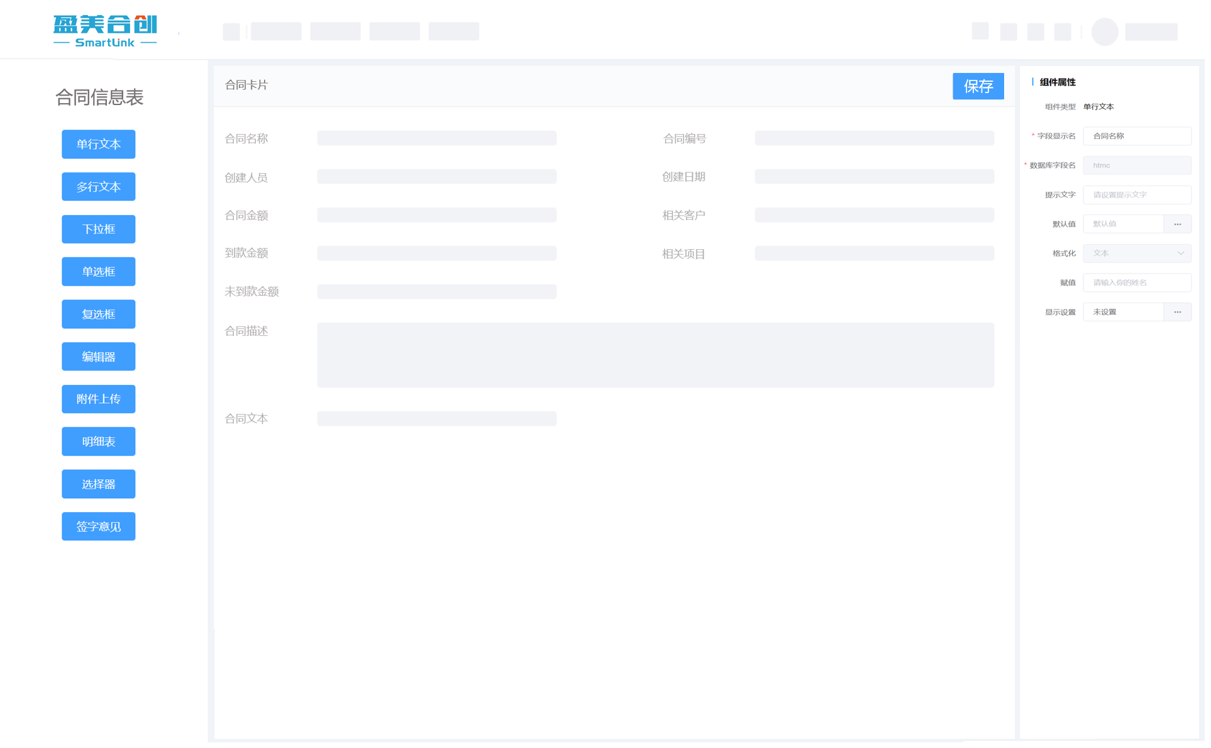This screenshot has height=748, width=1211.
Task: Add a 多行文本 component
Action: click(99, 187)
